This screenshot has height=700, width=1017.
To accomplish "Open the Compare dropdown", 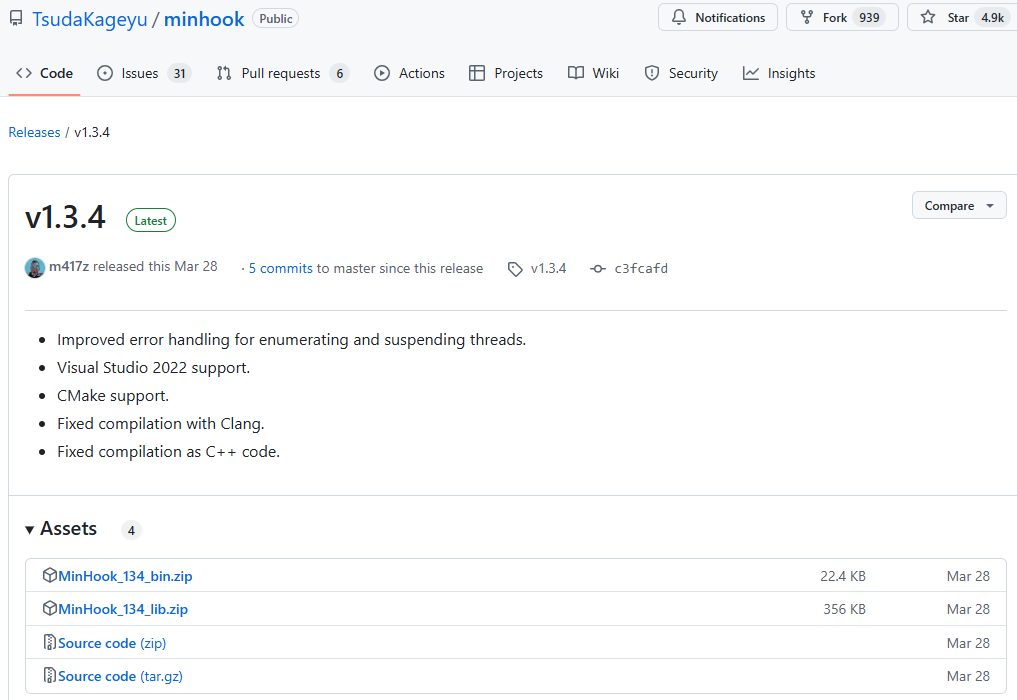I will 958,205.
